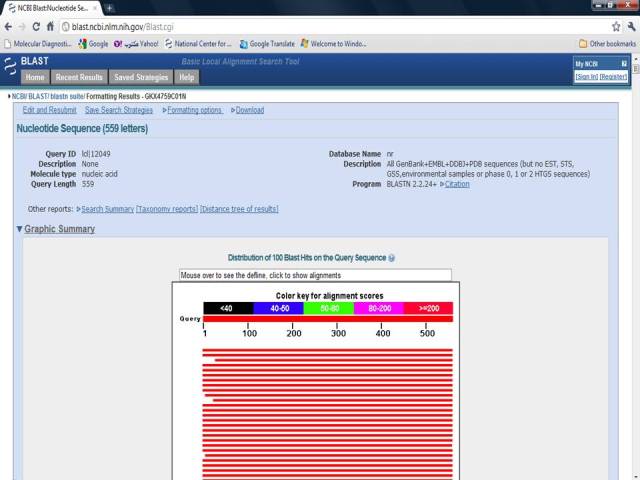Open the Taxonomy reports link
The height and width of the screenshot is (480, 640).
pos(167,209)
